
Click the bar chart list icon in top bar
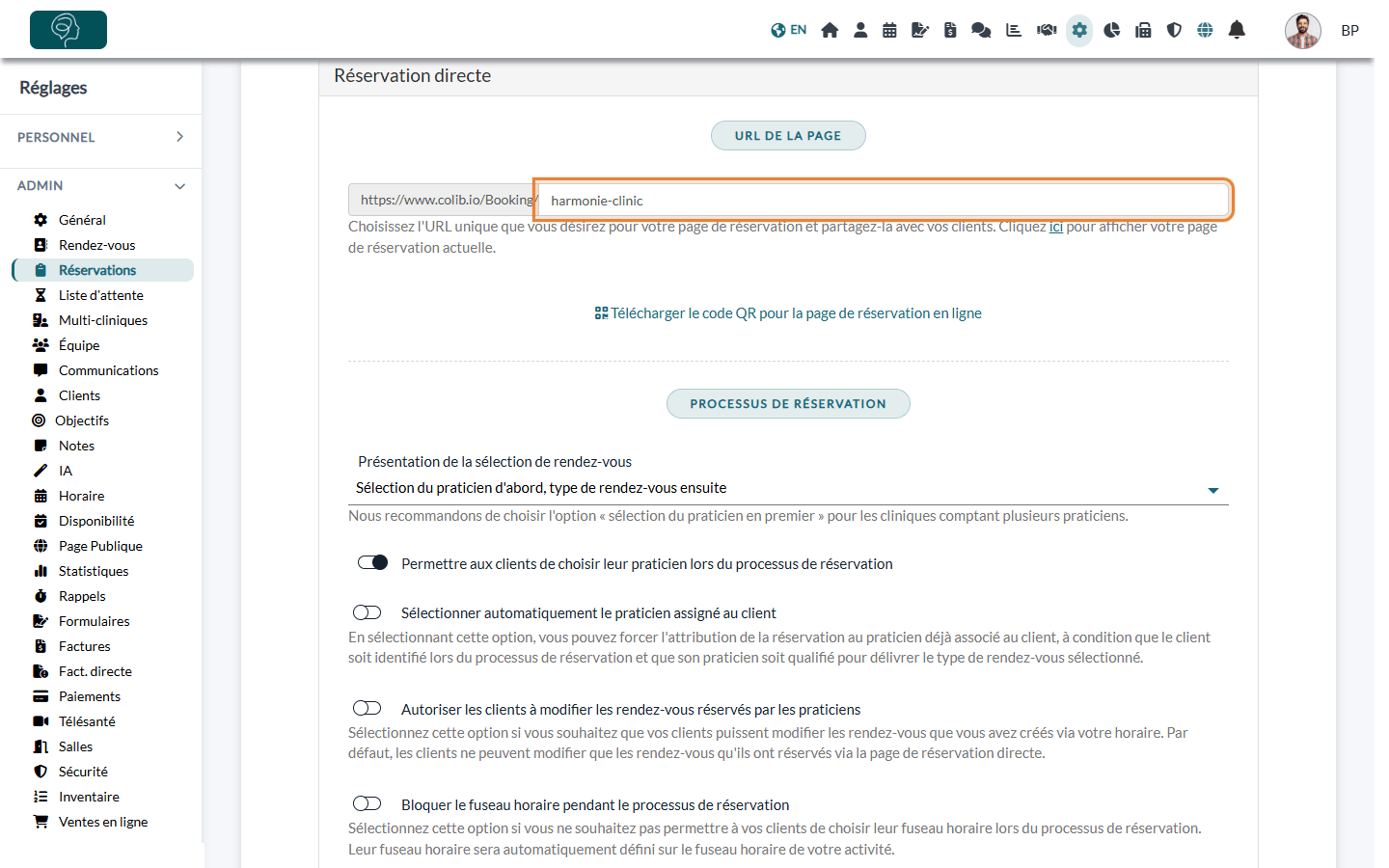point(1014,30)
